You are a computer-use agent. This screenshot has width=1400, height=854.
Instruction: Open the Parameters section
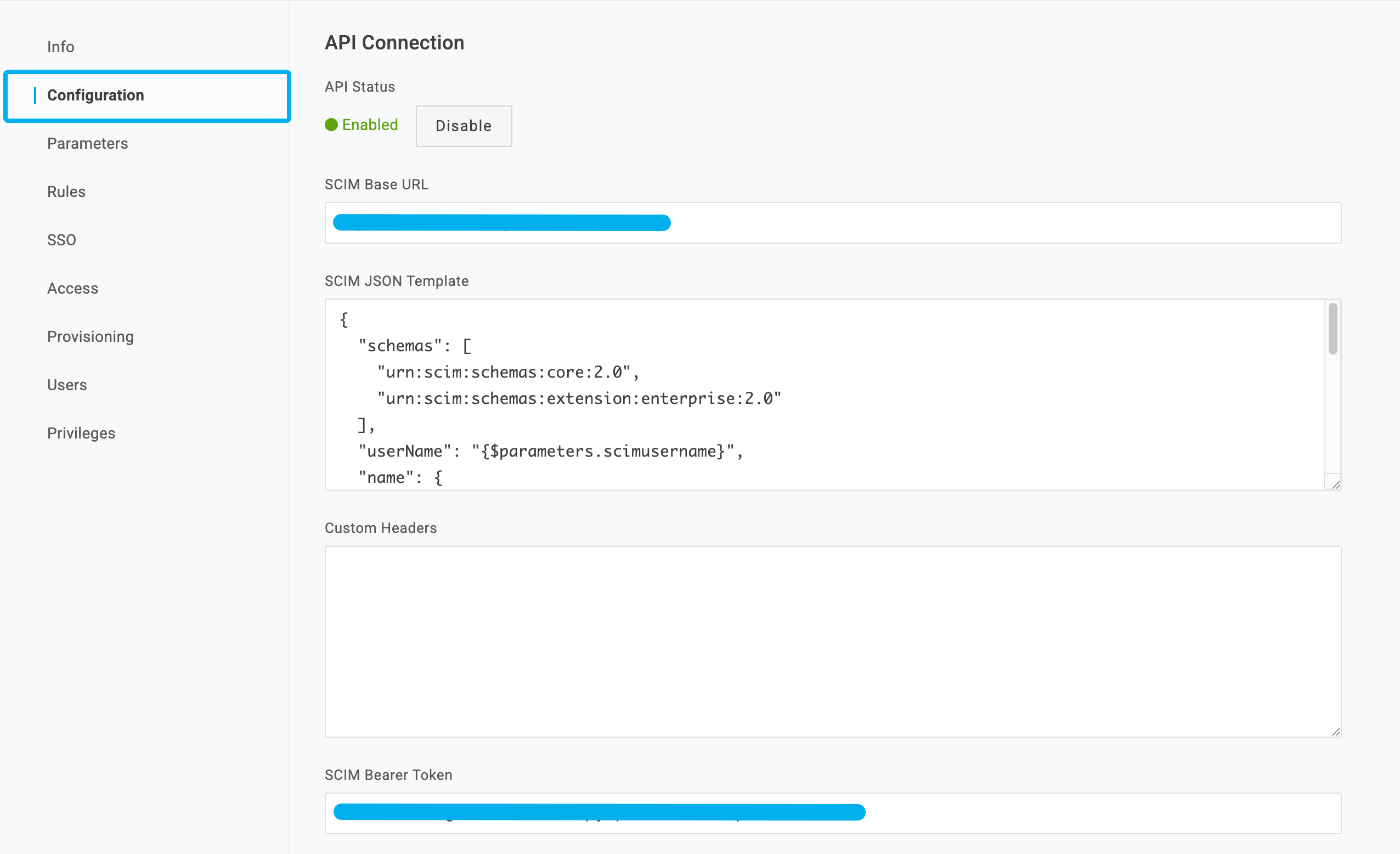tap(88, 143)
